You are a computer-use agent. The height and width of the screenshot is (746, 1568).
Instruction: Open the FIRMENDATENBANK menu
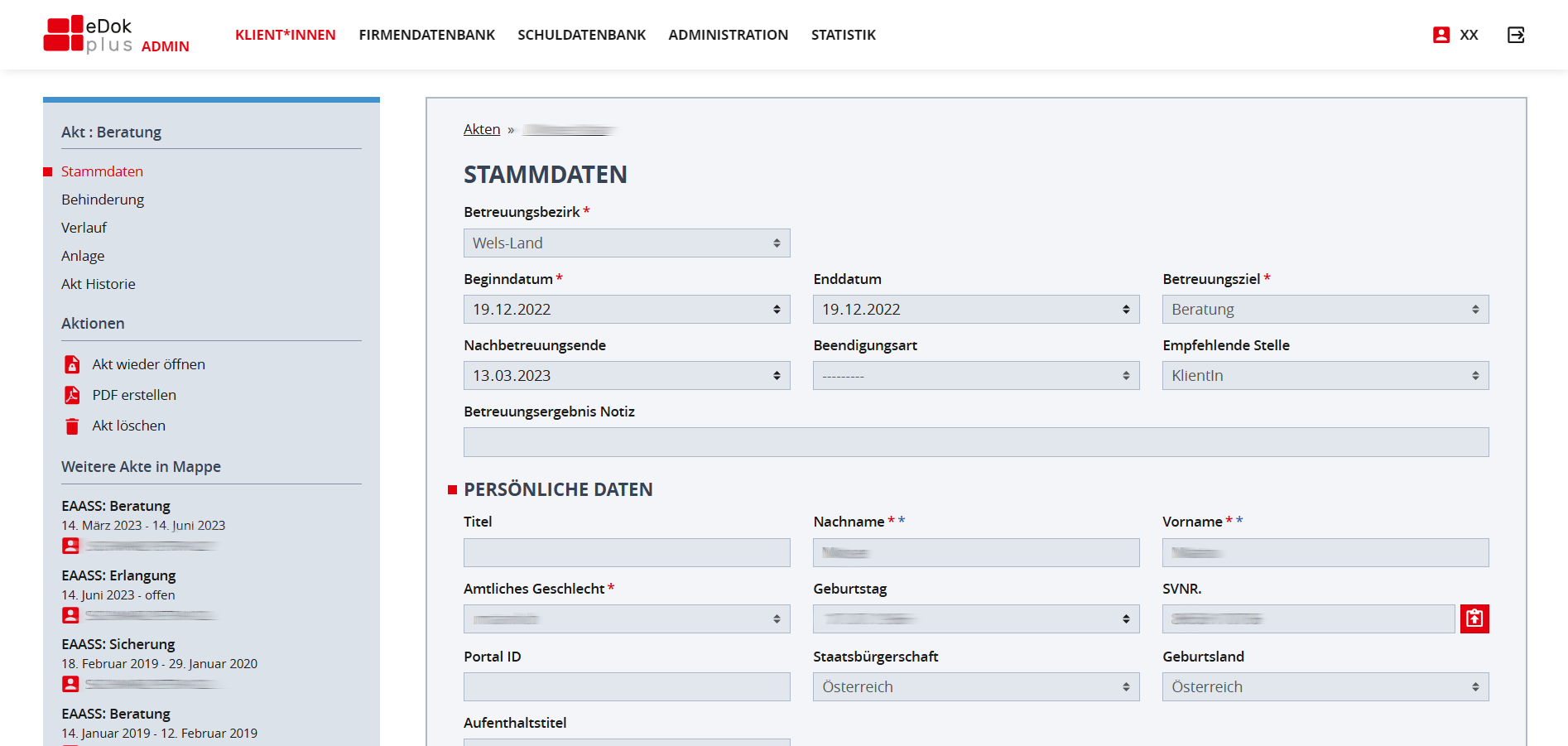point(426,35)
